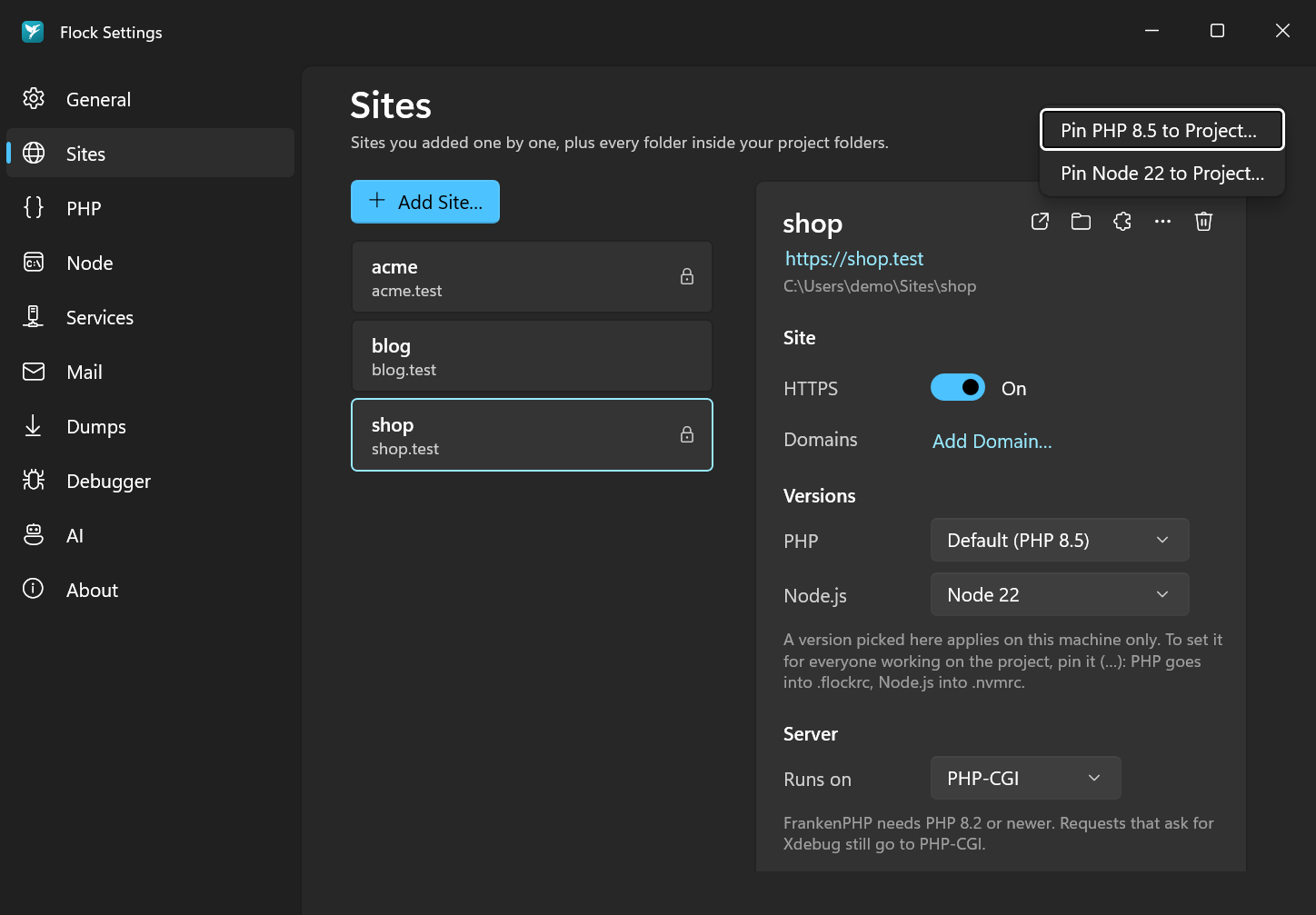Open the shop site folder icon
This screenshot has height=915, width=1316.
pyautogui.click(x=1081, y=222)
